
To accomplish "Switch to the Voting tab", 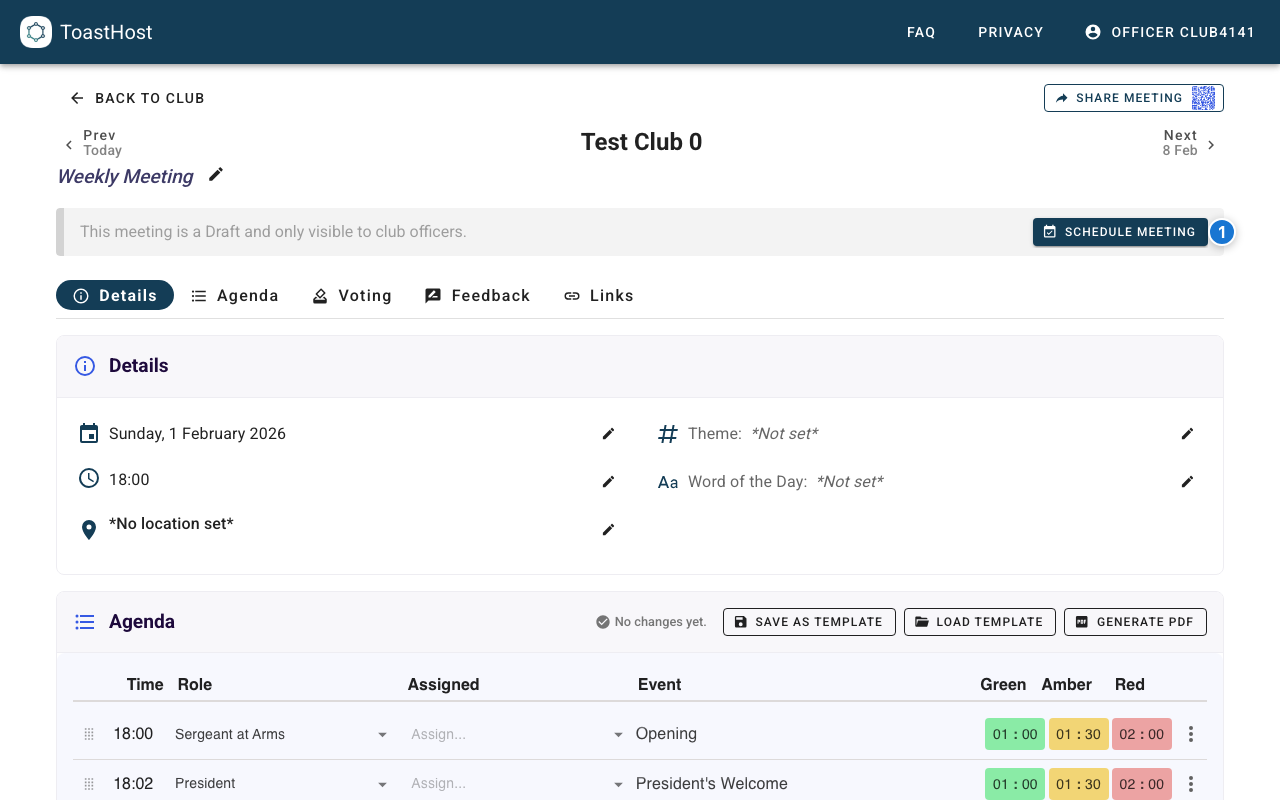I will coord(352,295).
